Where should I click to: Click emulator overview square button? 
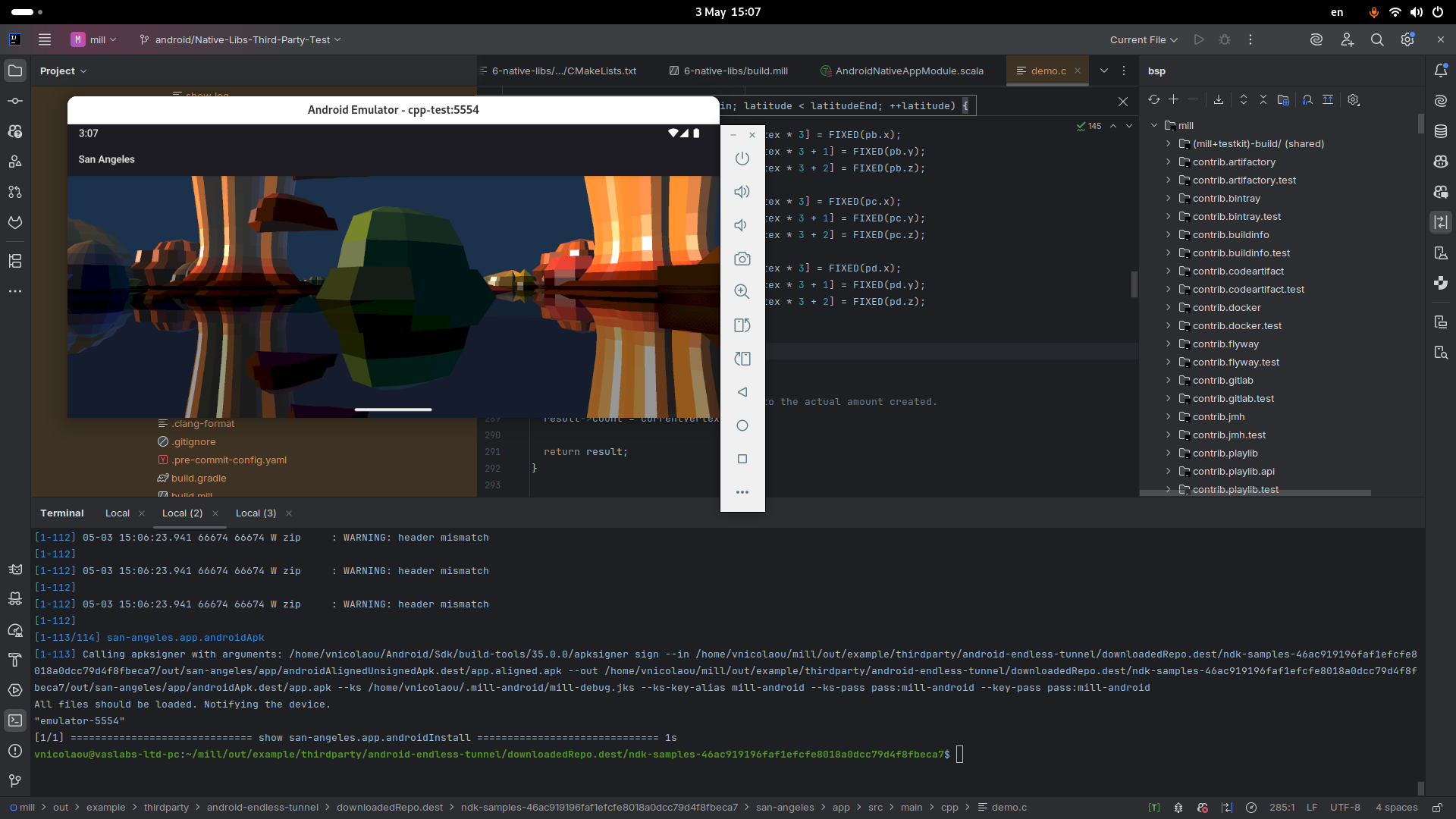point(742,459)
